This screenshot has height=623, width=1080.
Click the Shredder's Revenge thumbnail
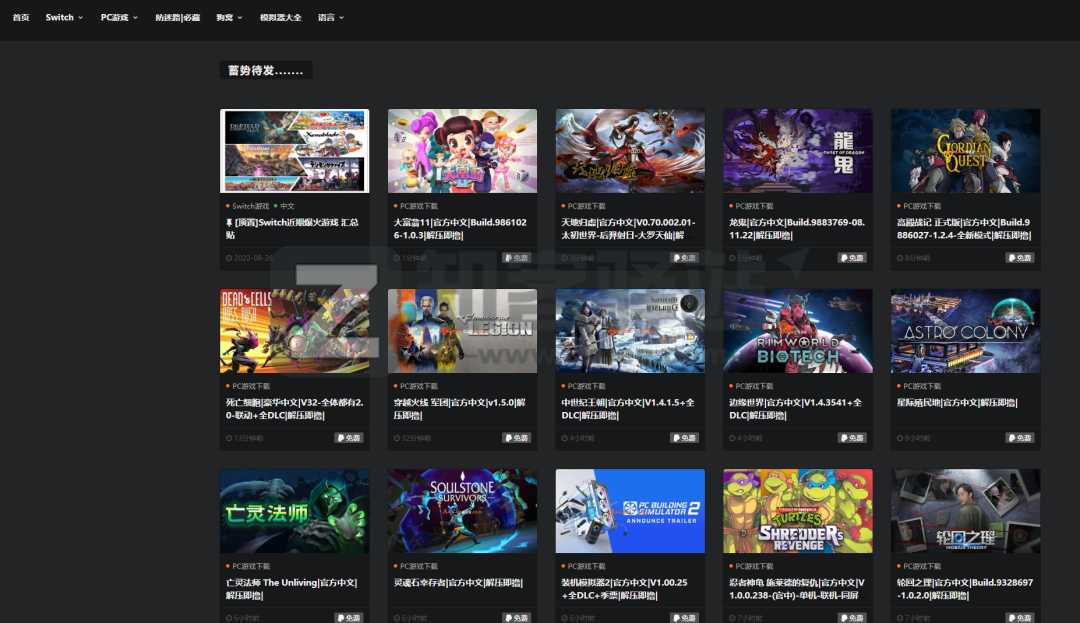coord(798,510)
